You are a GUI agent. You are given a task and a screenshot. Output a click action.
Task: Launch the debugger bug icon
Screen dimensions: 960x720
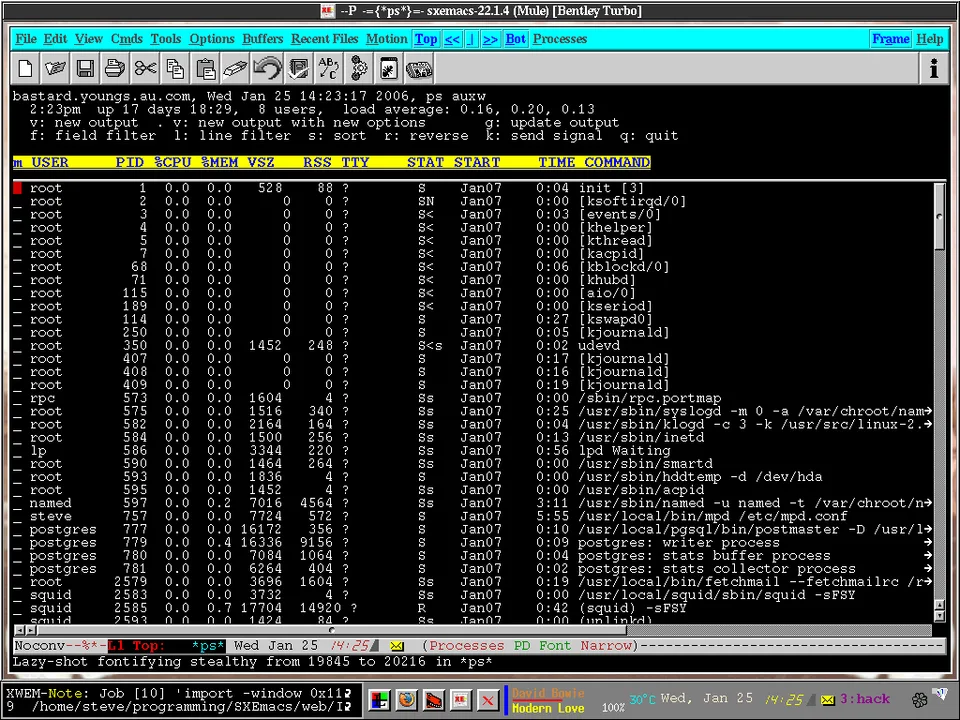(x=389, y=68)
